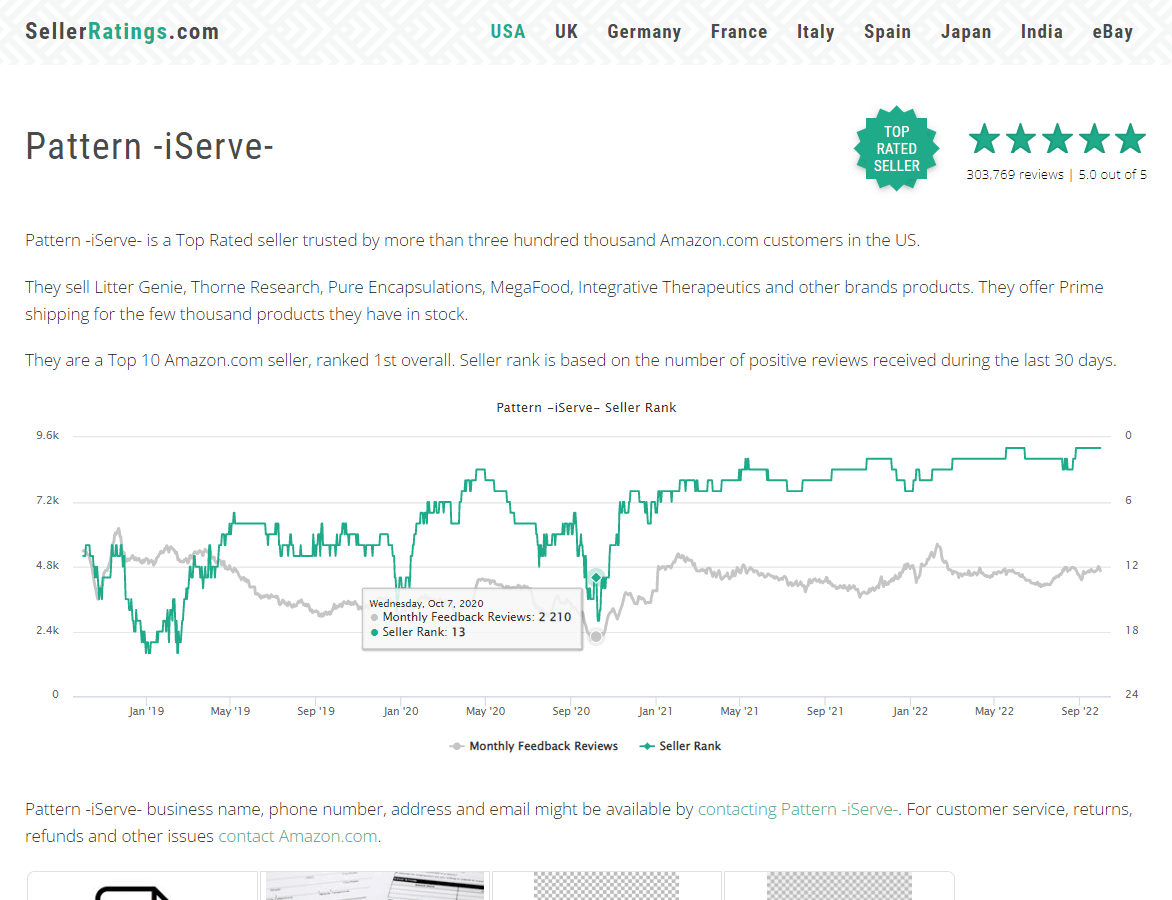1172x900 pixels.
Task: Click the Jan '19 axis label
Action: click(x=146, y=711)
